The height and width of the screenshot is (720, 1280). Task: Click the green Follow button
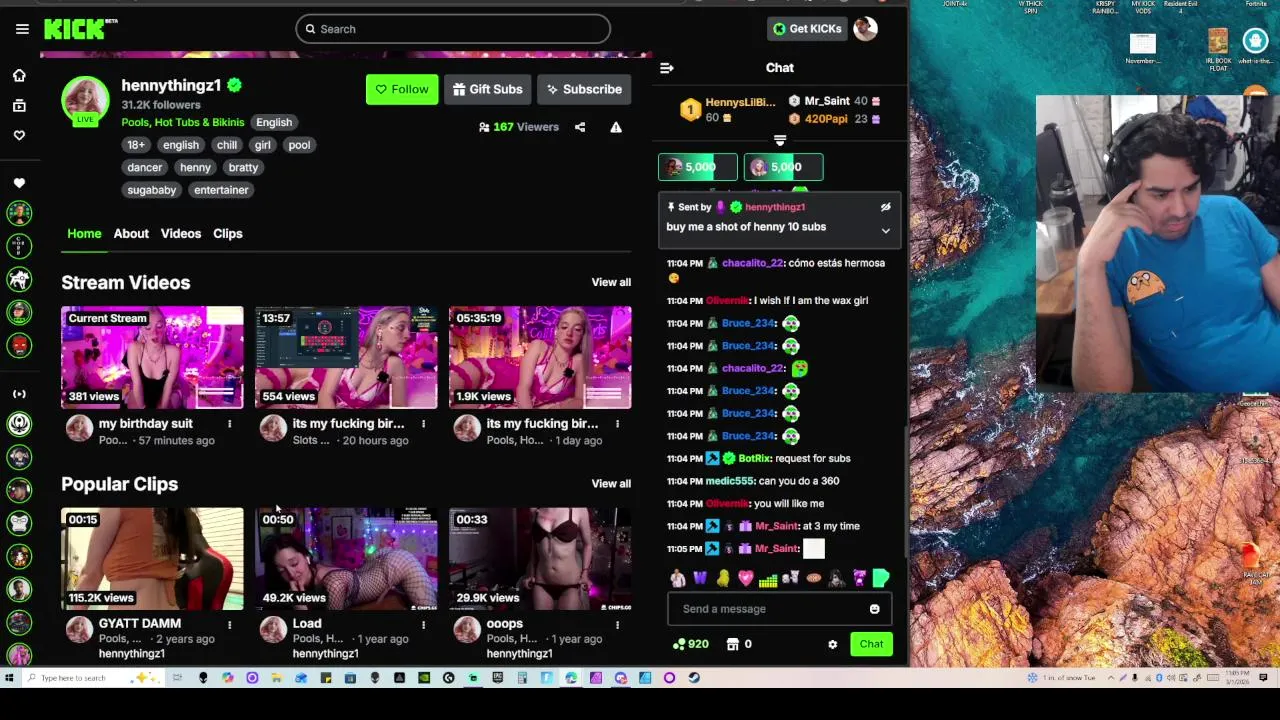click(x=402, y=89)
